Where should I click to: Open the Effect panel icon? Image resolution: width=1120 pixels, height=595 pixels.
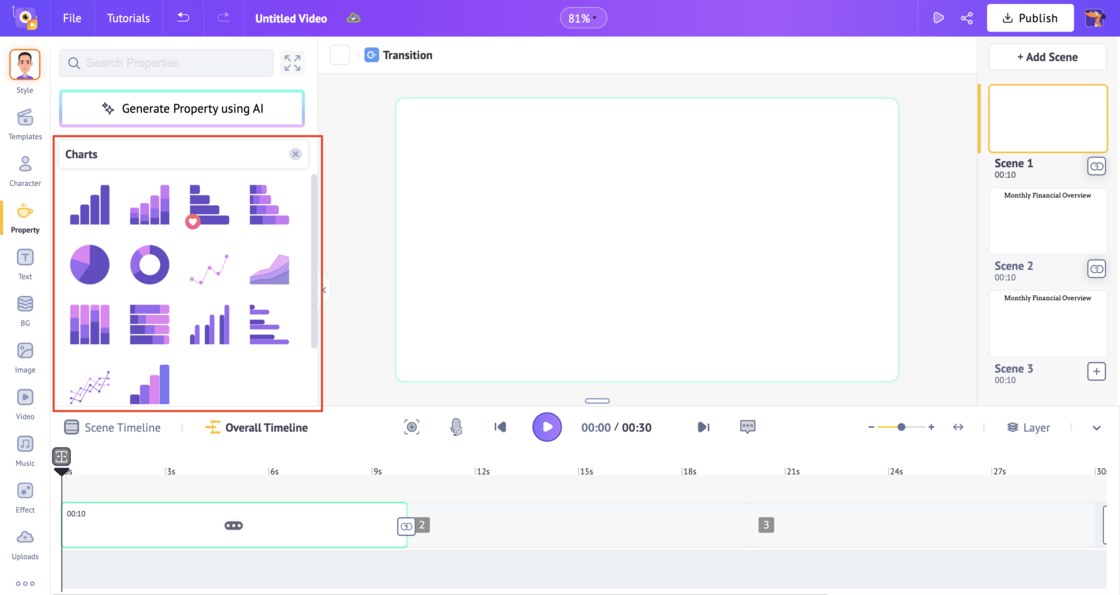tap(25, 495)
